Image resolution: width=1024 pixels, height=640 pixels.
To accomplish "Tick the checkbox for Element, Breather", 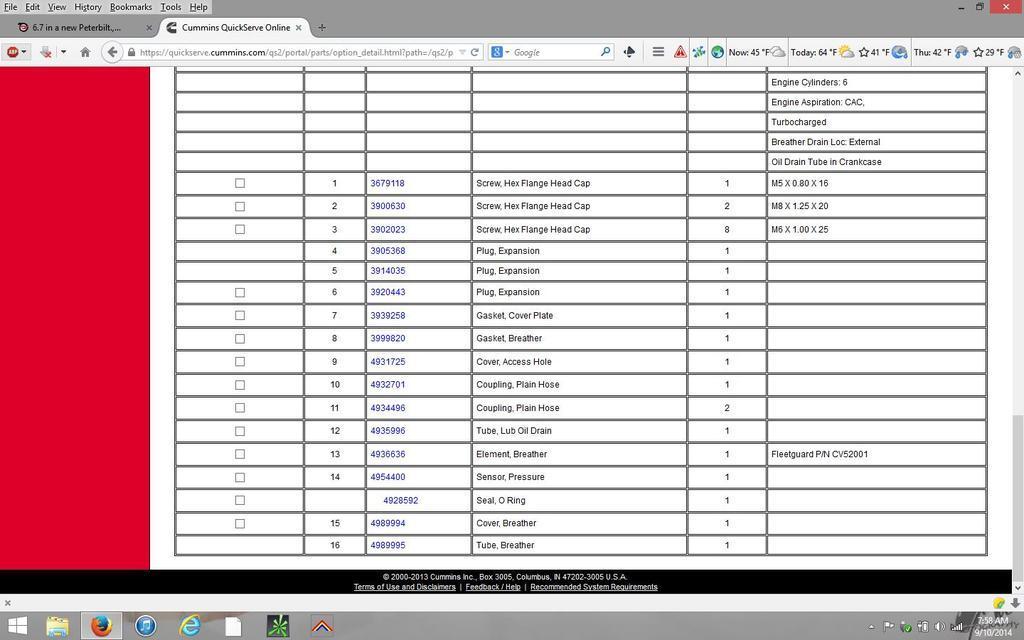I will 240,454.
